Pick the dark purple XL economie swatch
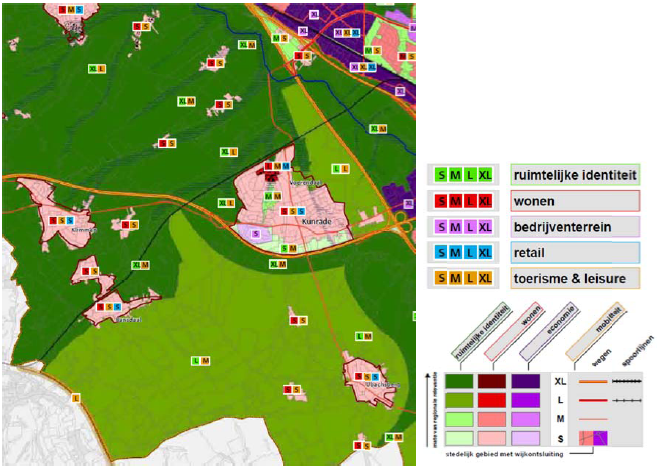This screenshot has width=660, height=469. coord(527,381)
